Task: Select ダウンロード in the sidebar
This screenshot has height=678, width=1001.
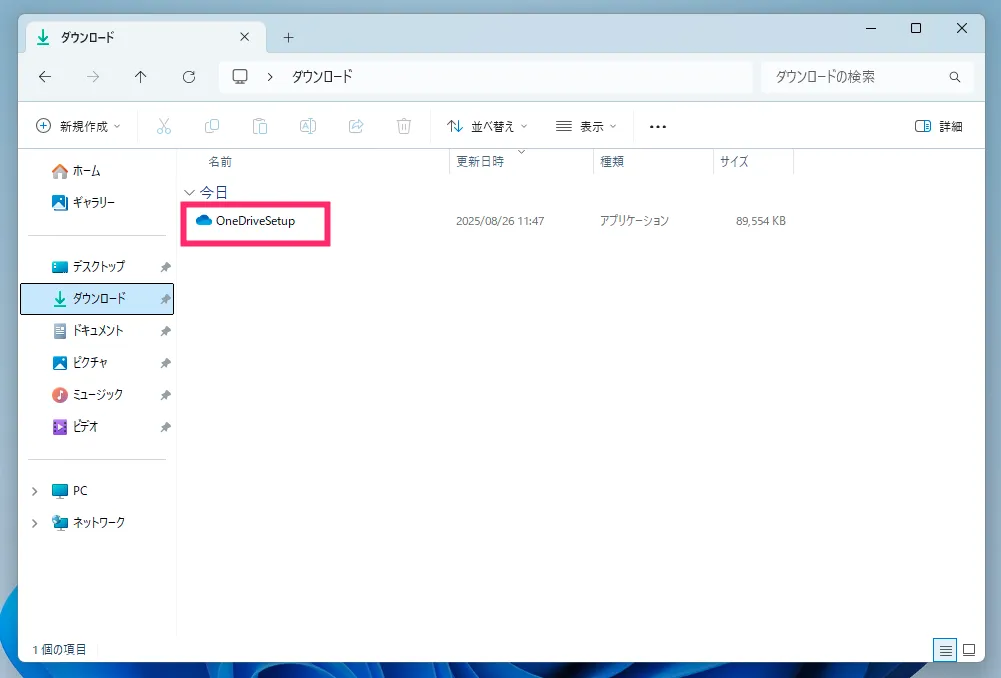Action: click(x=97, y=299)
